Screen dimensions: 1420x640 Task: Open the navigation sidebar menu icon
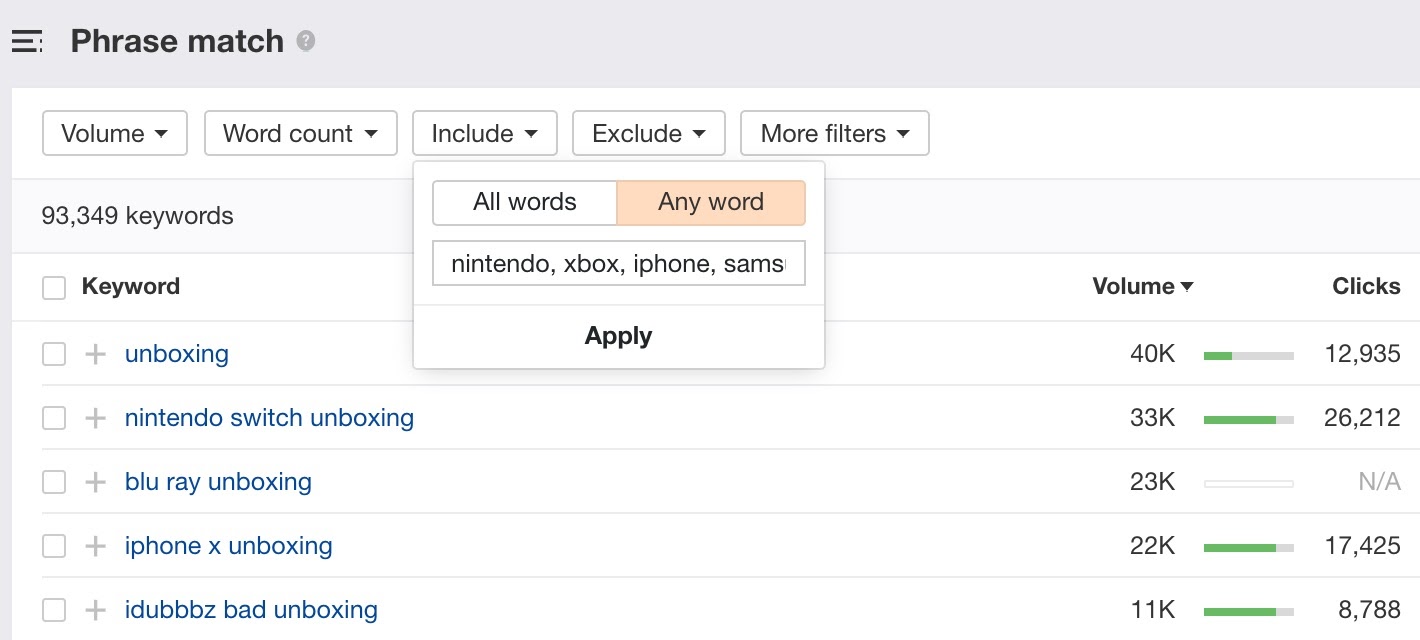coord(27,41)
